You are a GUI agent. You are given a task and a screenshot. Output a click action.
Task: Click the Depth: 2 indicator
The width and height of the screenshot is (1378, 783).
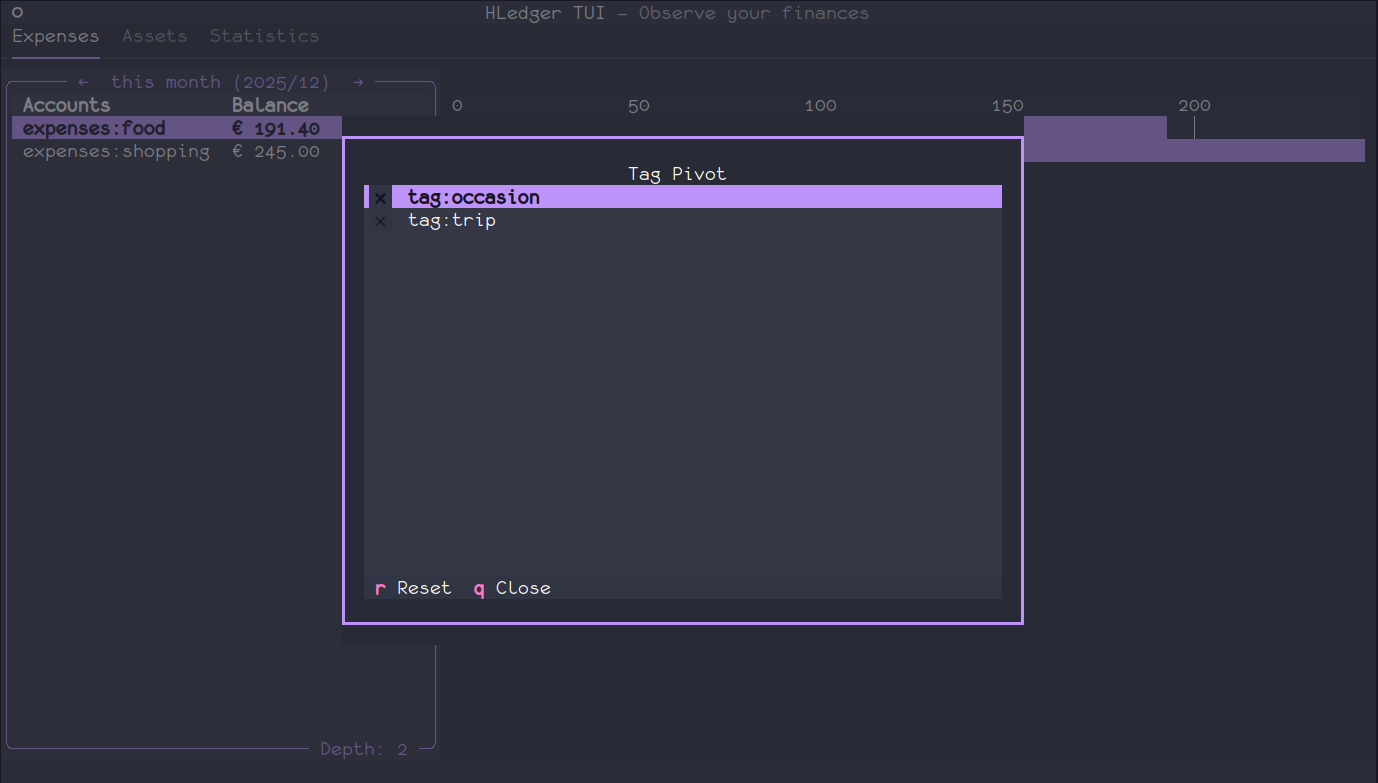point(363,749)
